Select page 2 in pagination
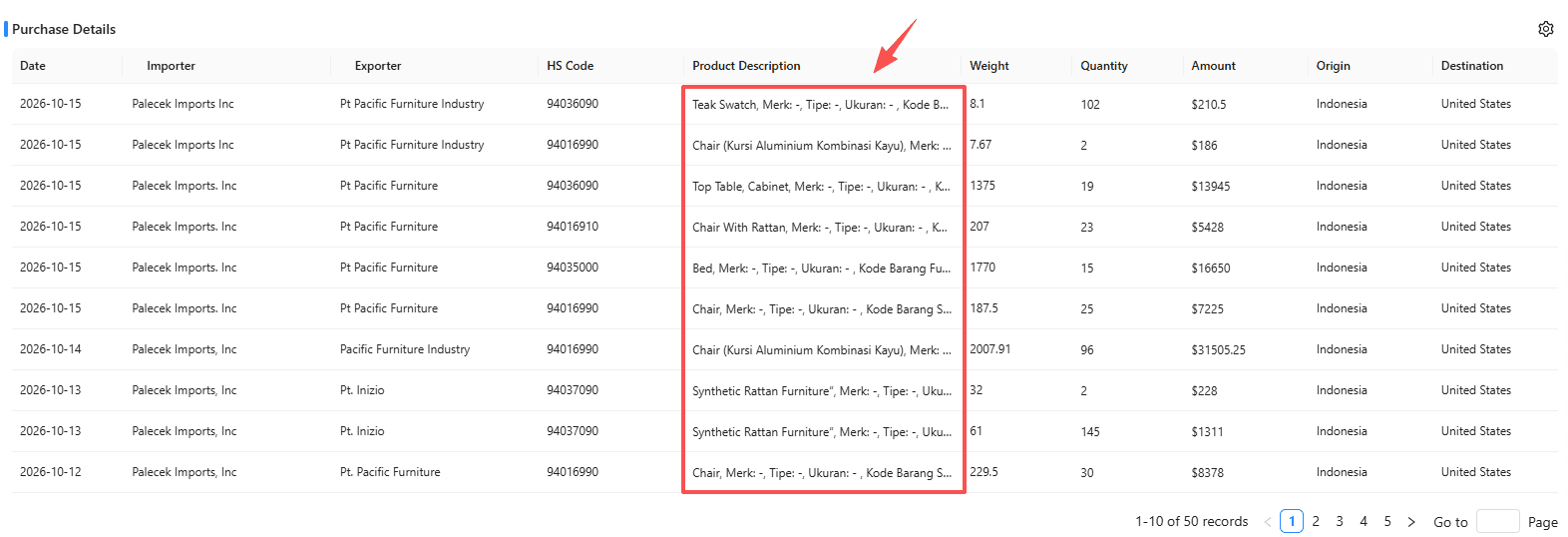The image size is (1568, 537). coord(1316,521)
